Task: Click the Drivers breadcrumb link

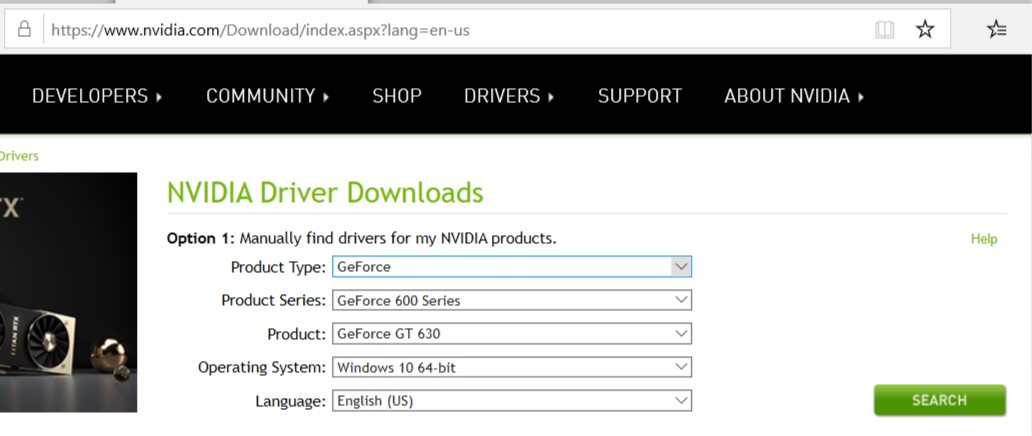Action: [x=18, y=156]
